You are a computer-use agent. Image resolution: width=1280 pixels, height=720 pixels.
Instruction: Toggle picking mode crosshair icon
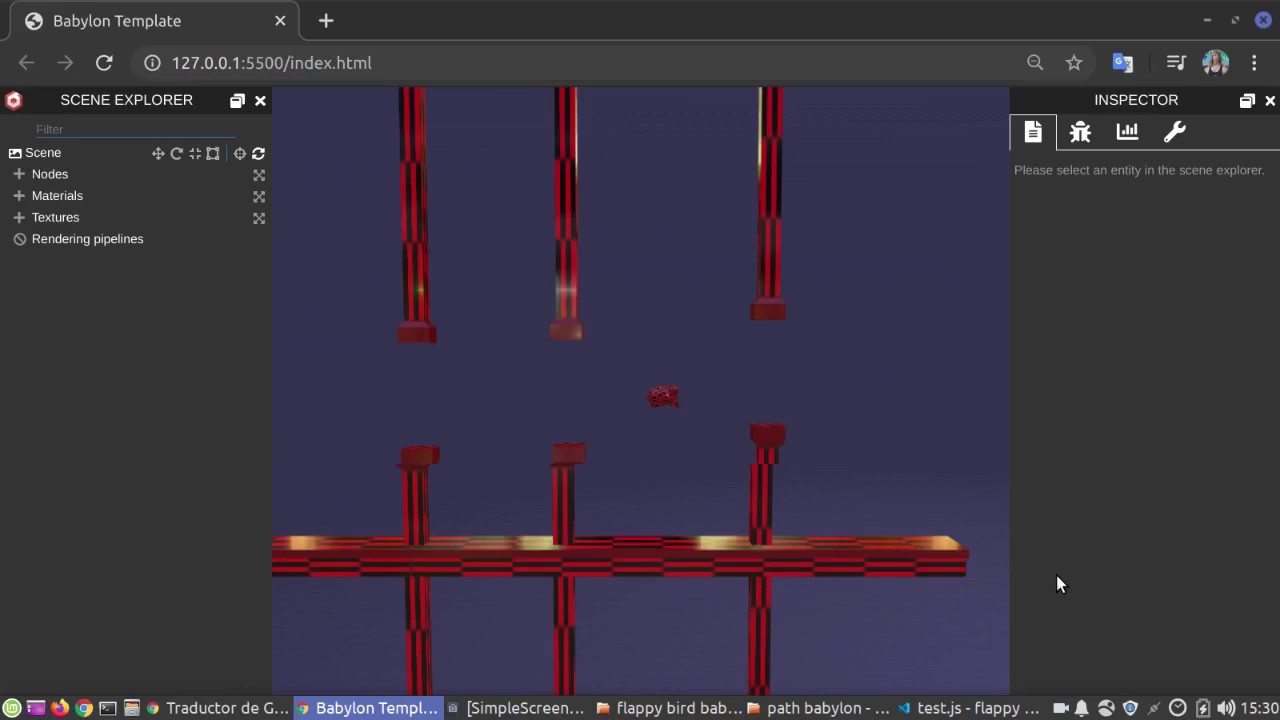(240, 153)
